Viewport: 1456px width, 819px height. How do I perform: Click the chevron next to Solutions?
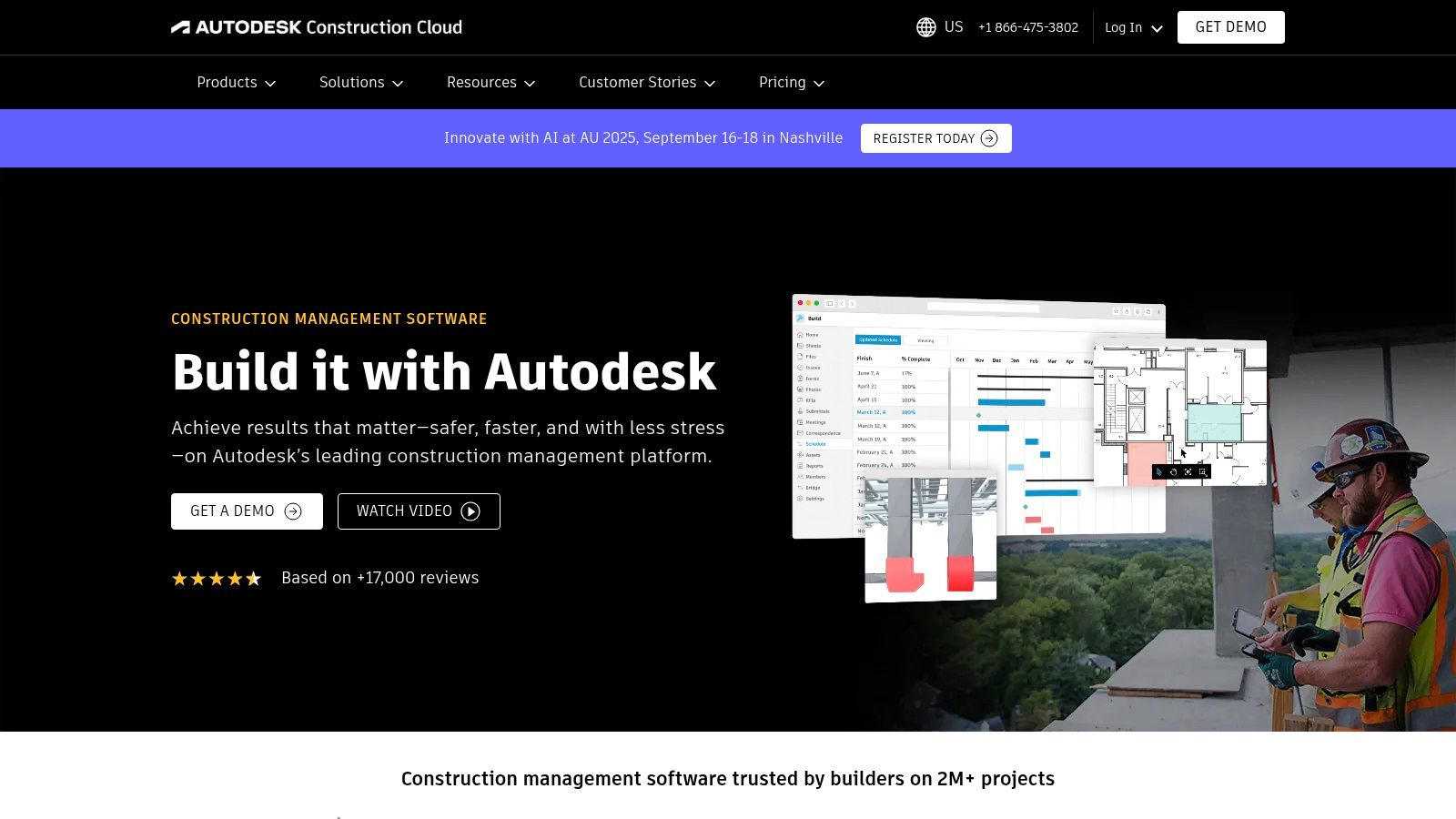point(398,84)
